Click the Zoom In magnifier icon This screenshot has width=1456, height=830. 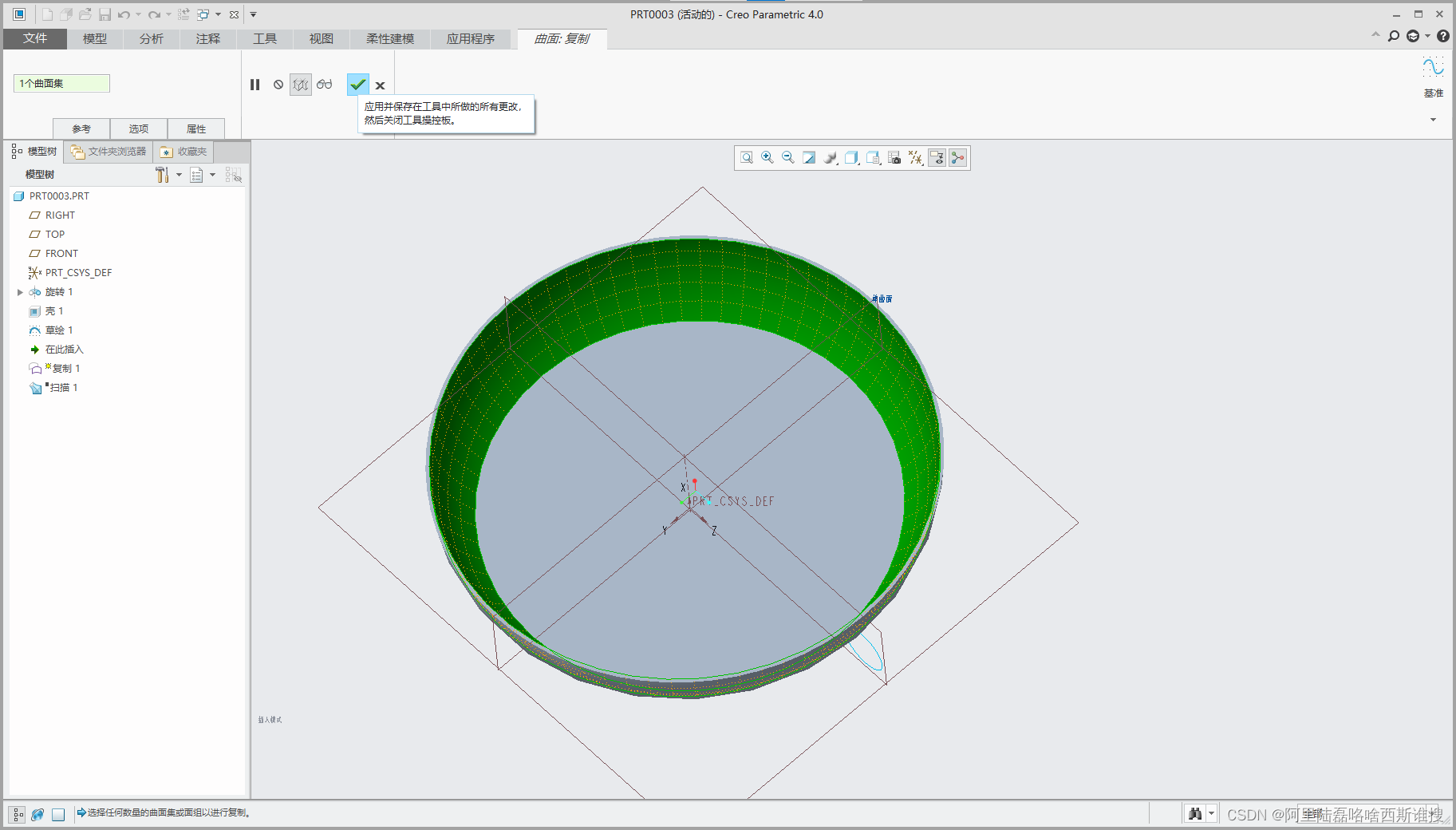coord(767,158)
